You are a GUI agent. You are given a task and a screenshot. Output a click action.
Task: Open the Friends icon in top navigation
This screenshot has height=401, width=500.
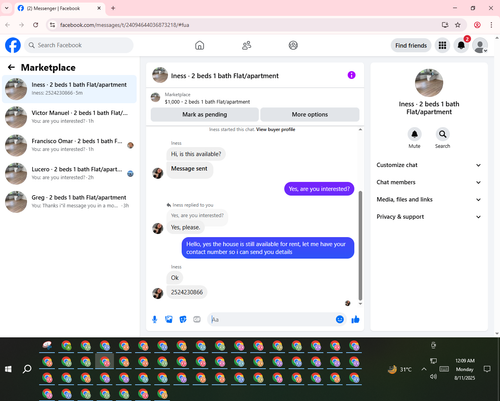click(x=246, y=45)
